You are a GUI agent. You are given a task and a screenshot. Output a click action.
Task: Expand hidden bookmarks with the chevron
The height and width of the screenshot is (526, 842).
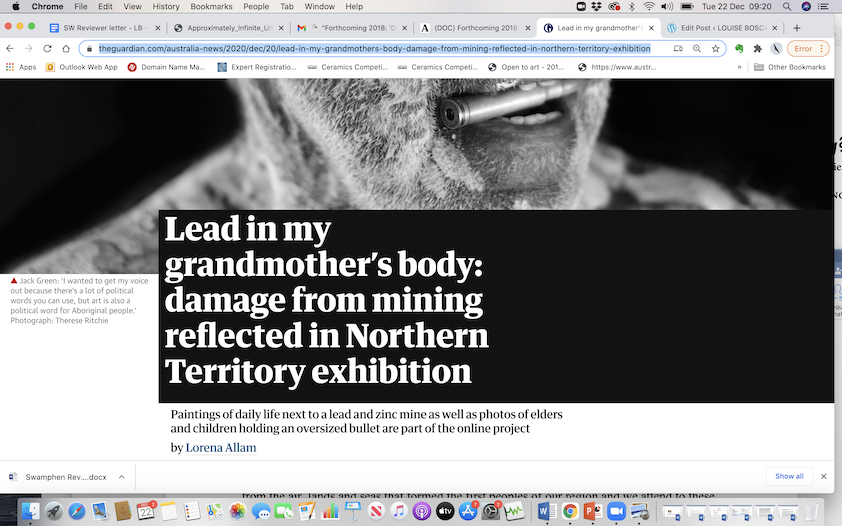pos(739,67)
